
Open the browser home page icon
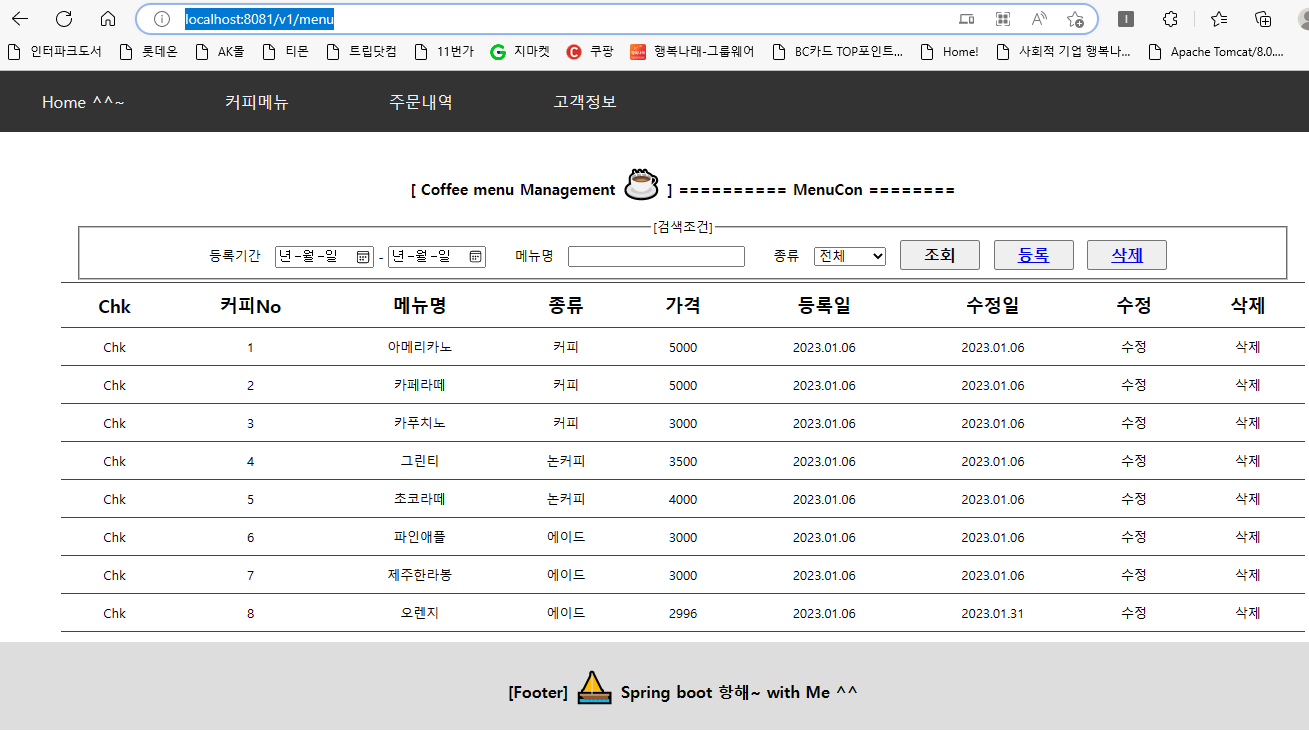(108, 19)
